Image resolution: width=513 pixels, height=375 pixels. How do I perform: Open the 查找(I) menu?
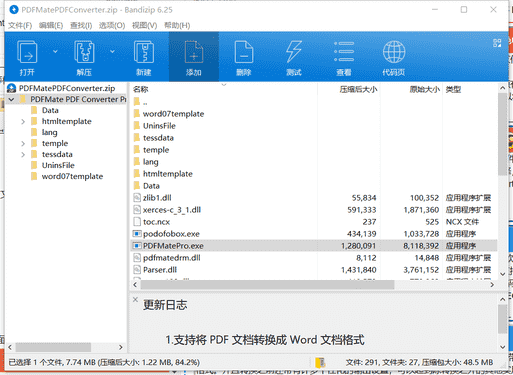point(81,25)
